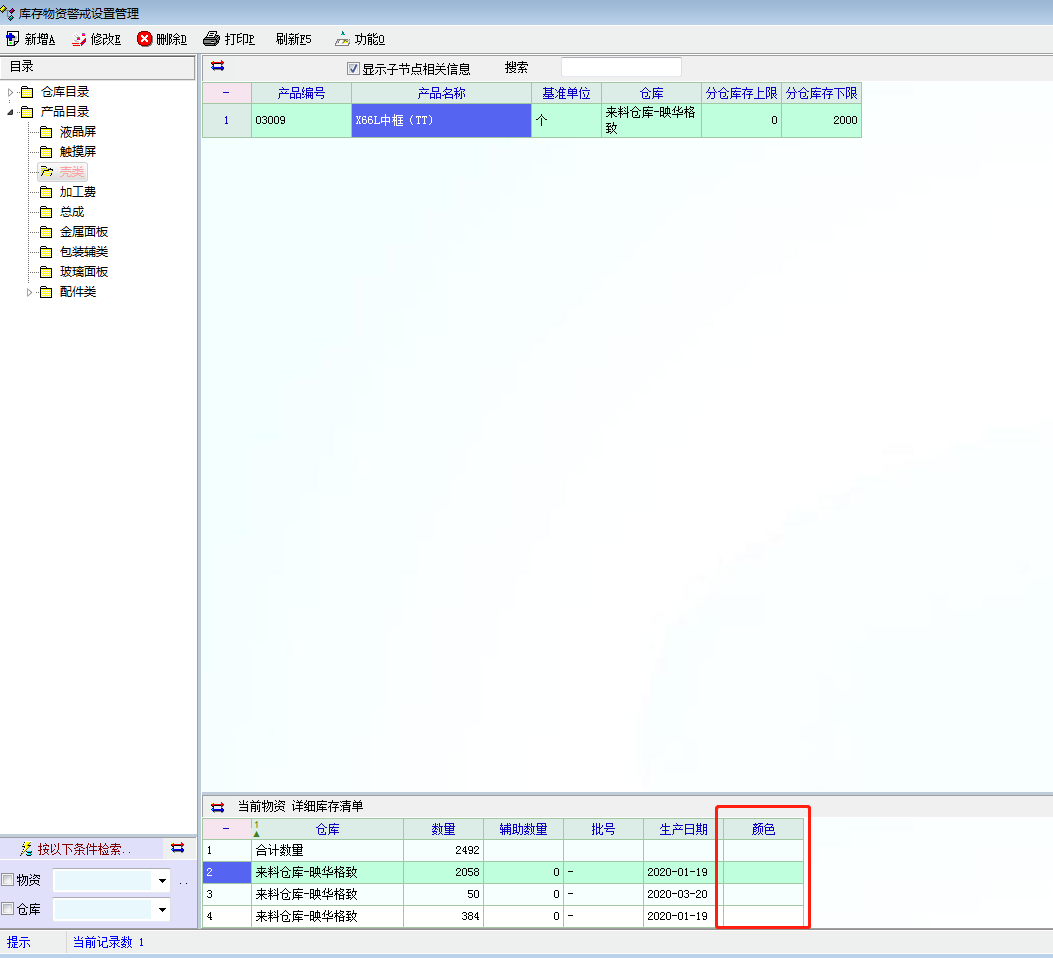Open the 功能 (Function) toolbar icon

(x=342, y=39)
